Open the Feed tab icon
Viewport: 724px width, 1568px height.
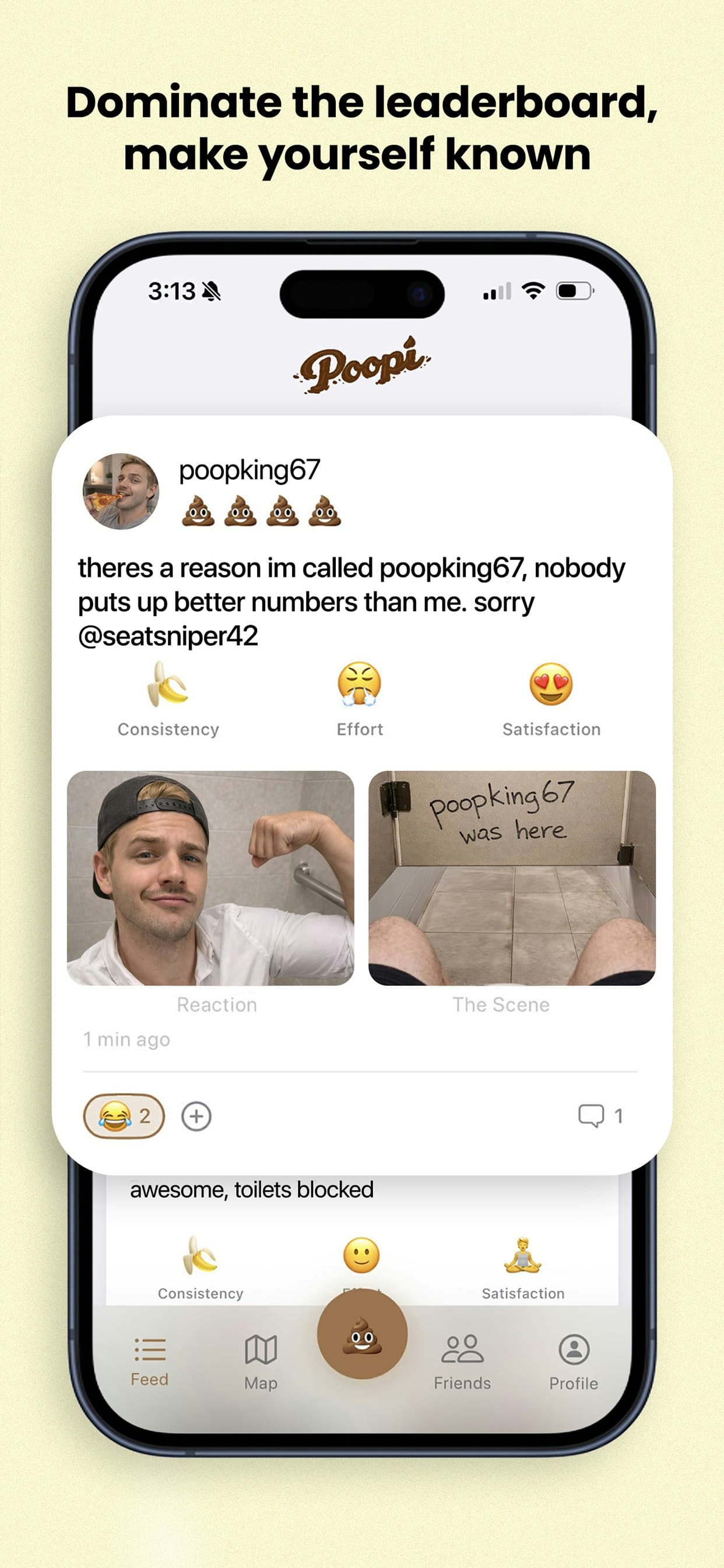tap(149, 1353)
